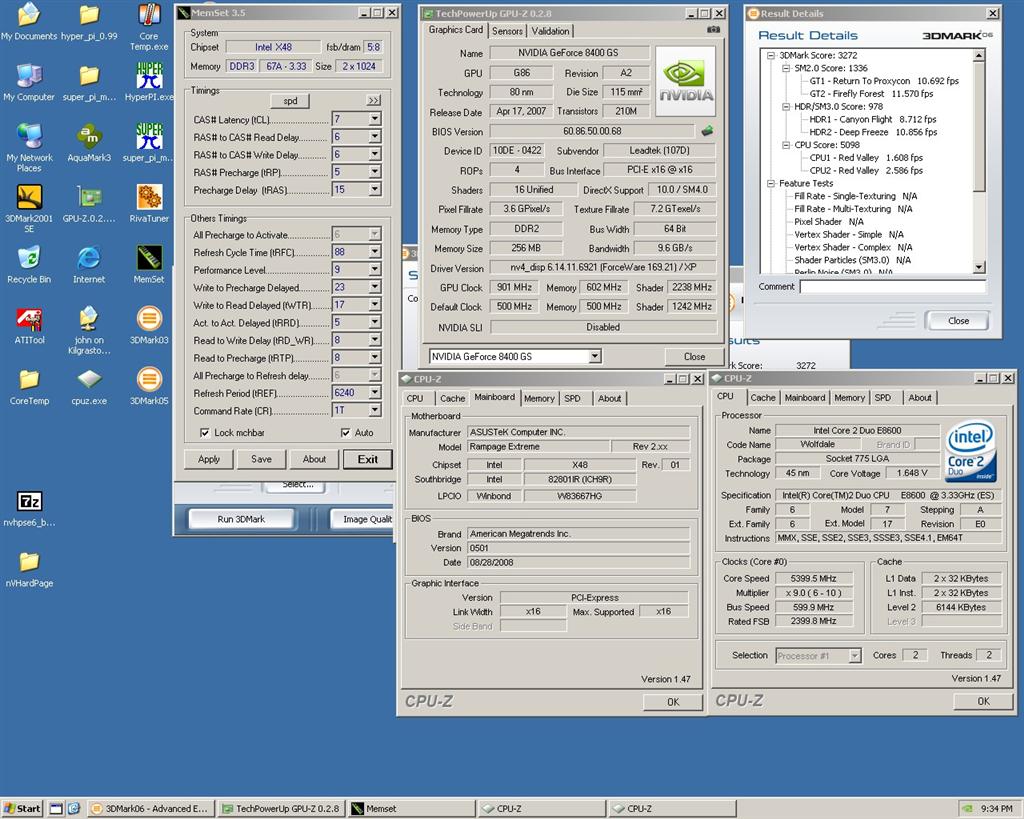Open the Precharge Delay (tRAS) dropdown
The image size is (1024, 819).
point(375,189)
